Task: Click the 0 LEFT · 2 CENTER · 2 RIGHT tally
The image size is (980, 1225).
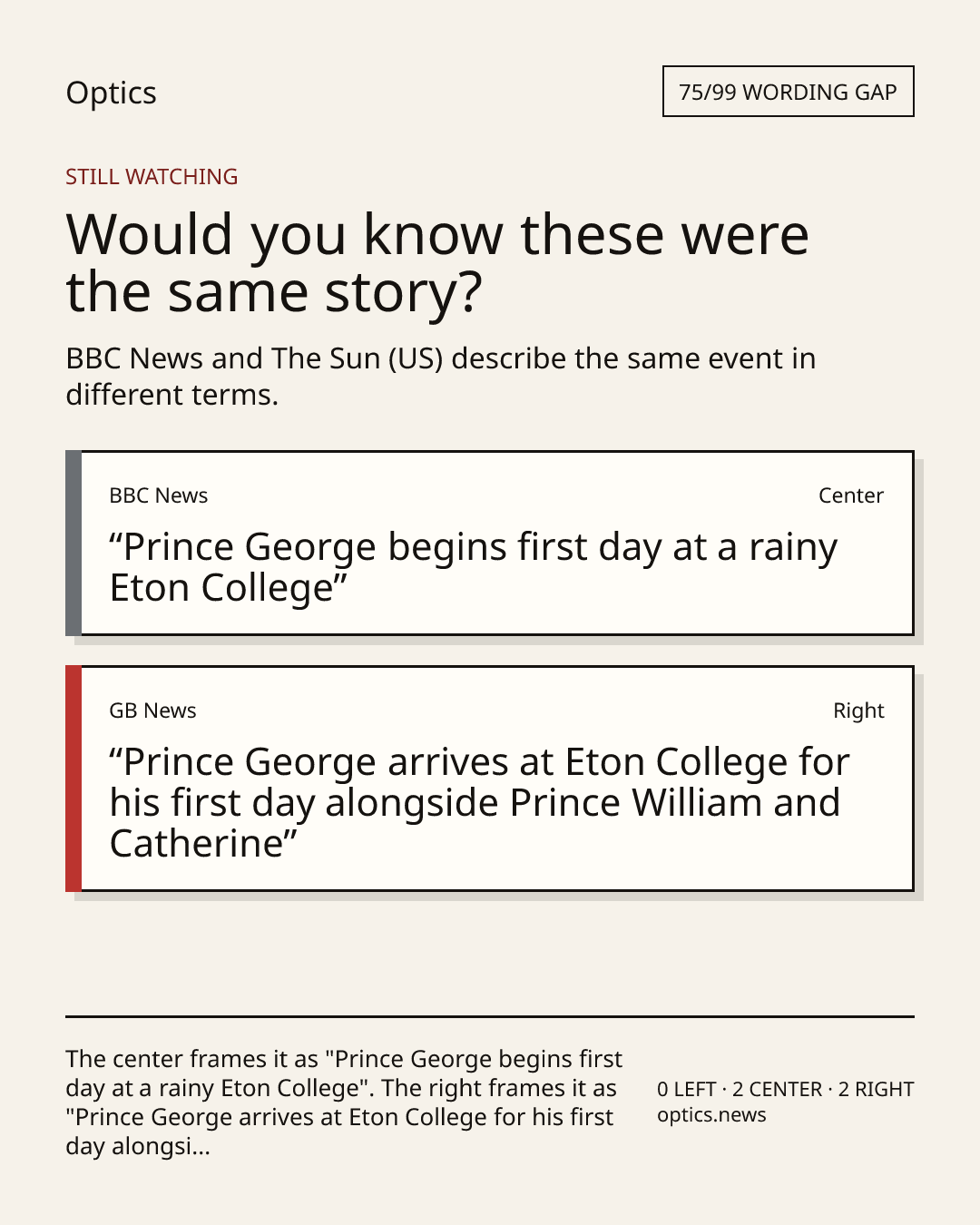Action: [x=786, y=1089]
